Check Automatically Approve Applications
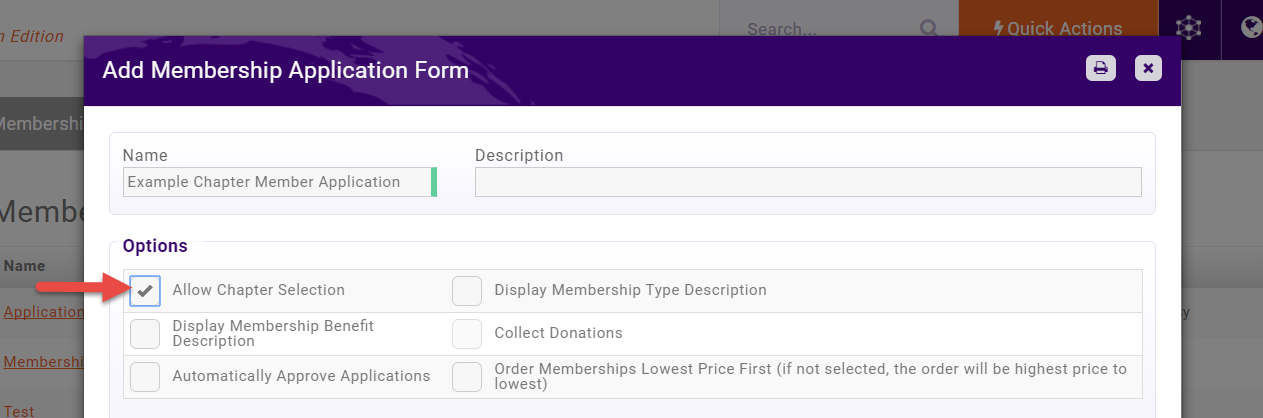 (145, 376)
